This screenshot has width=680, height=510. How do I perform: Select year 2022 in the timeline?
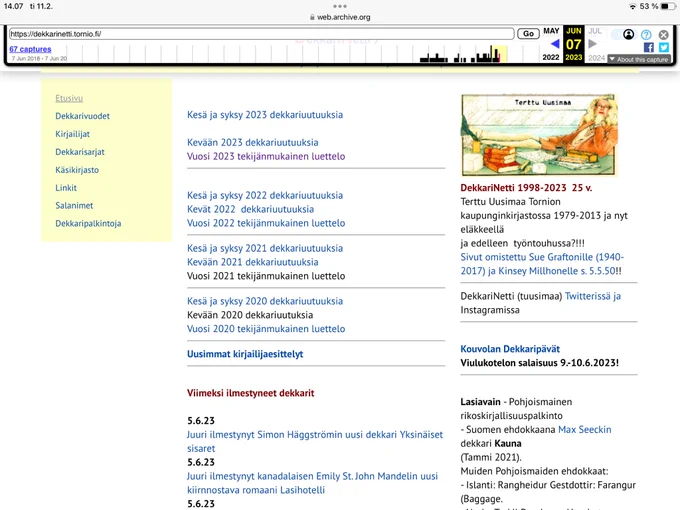click(x=551, y=57)
